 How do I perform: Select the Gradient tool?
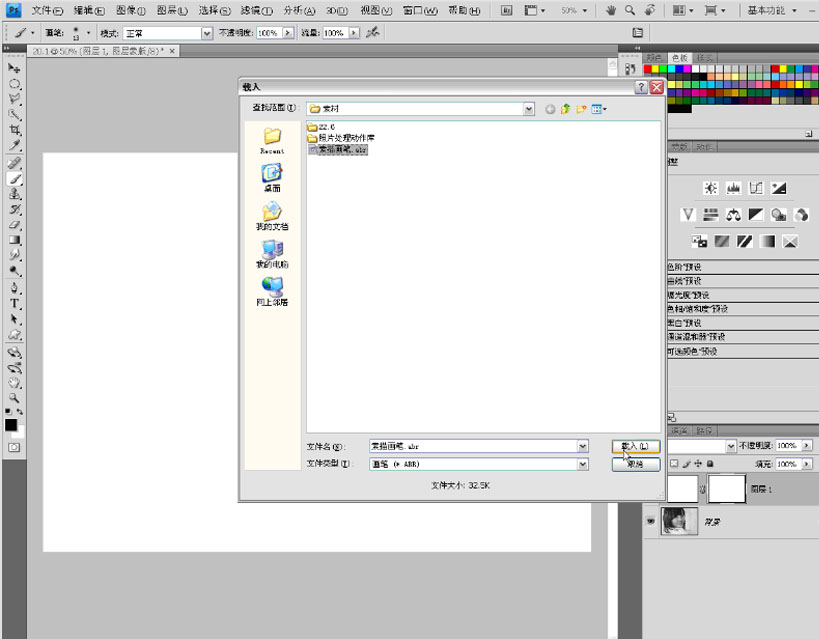[x=14, y=240]
